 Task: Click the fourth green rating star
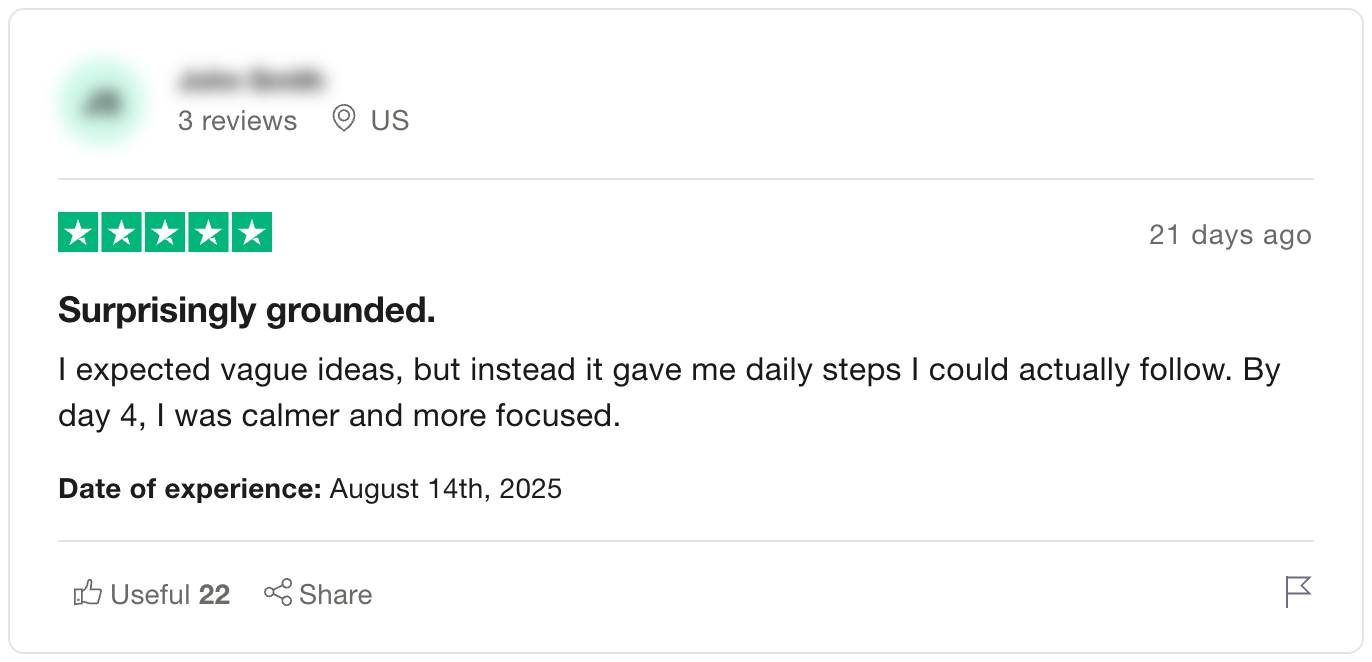coord(208,233)
